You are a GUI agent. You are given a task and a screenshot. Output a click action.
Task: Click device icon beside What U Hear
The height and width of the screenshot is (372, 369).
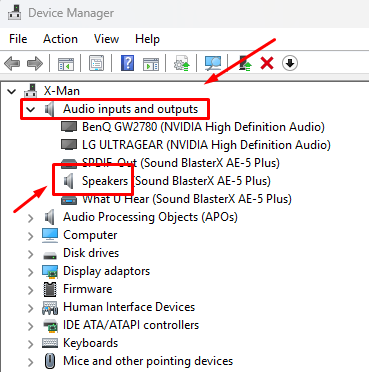[x=69, y=200]
